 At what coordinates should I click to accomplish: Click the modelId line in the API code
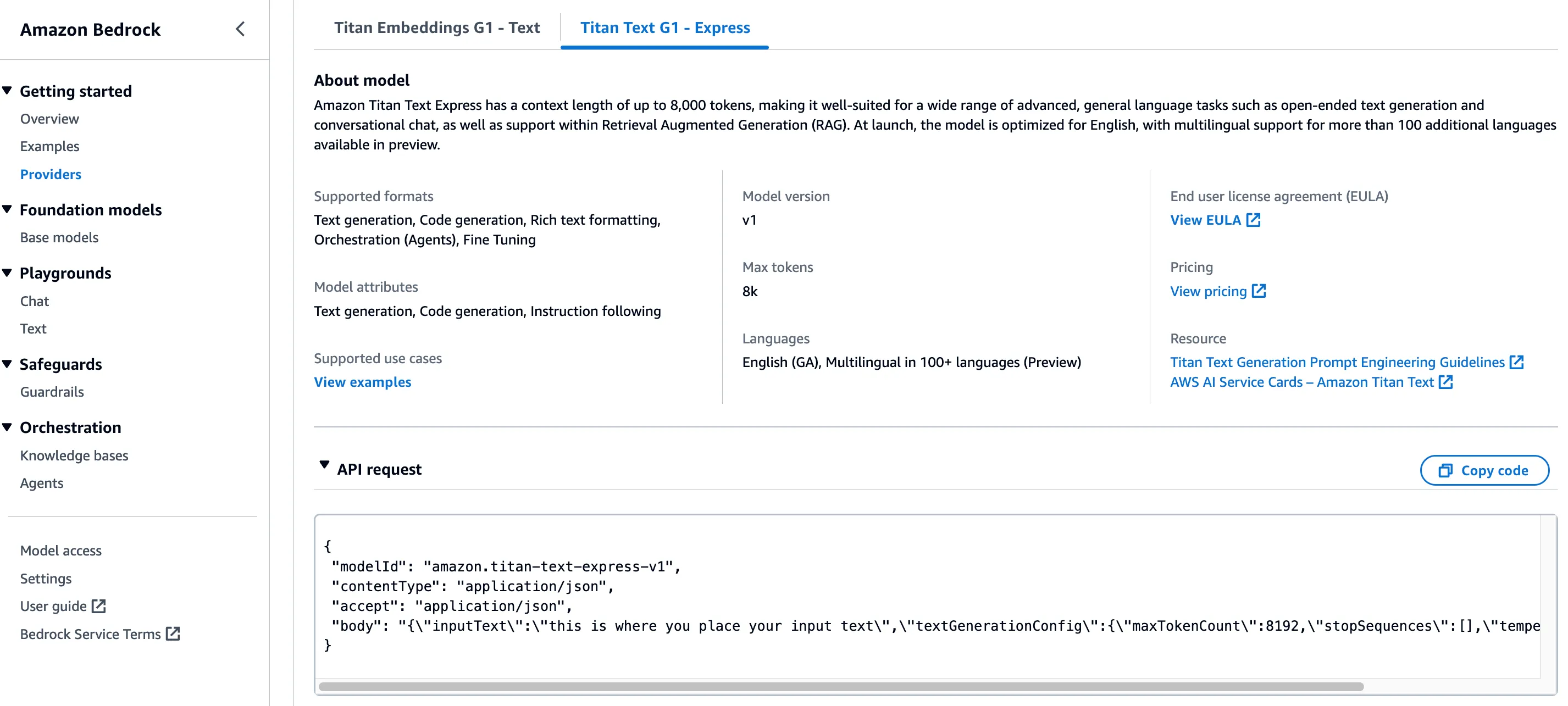click(x=505, y=566)
